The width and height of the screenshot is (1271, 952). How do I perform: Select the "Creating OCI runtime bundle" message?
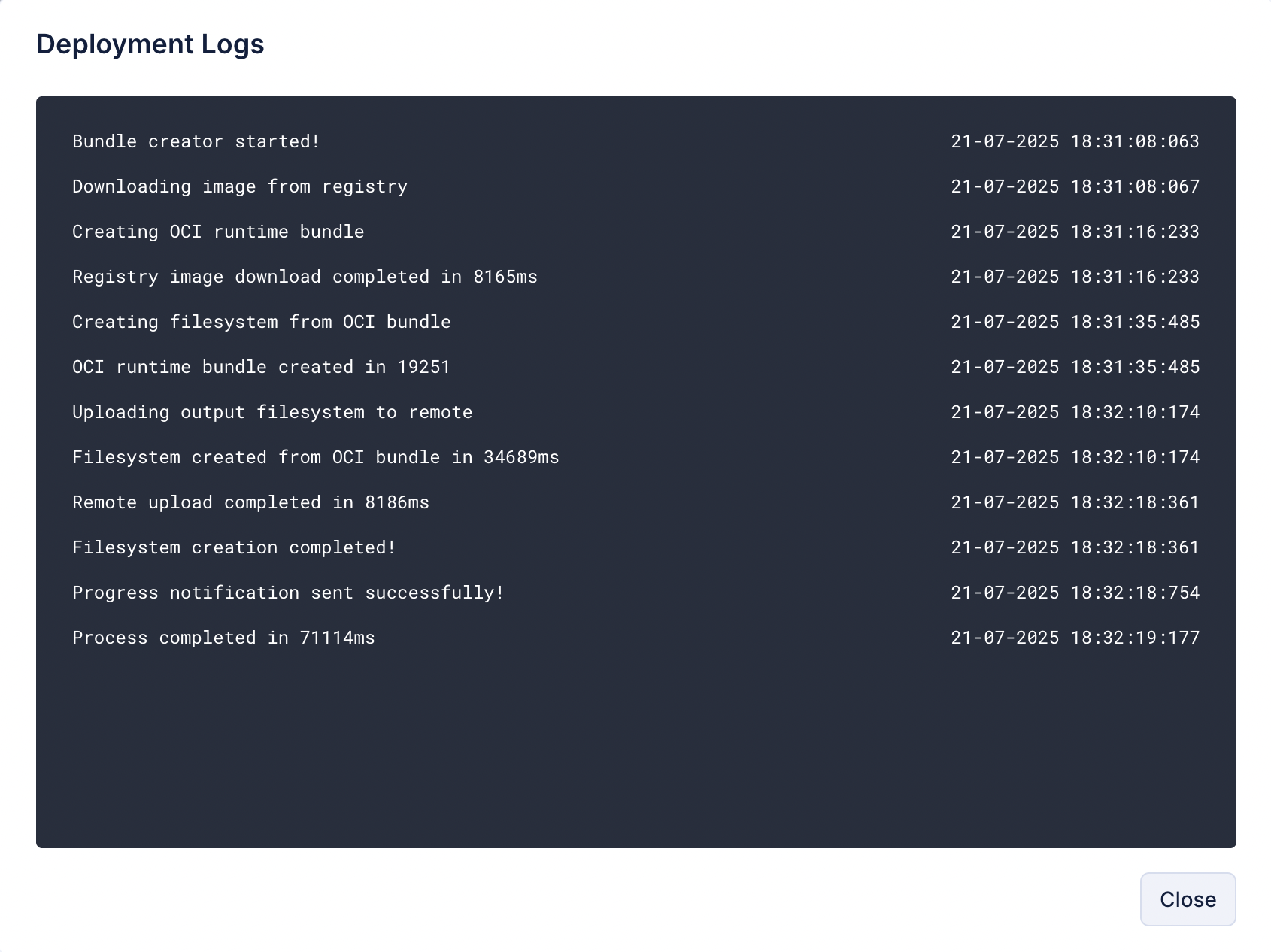[218, 232]
